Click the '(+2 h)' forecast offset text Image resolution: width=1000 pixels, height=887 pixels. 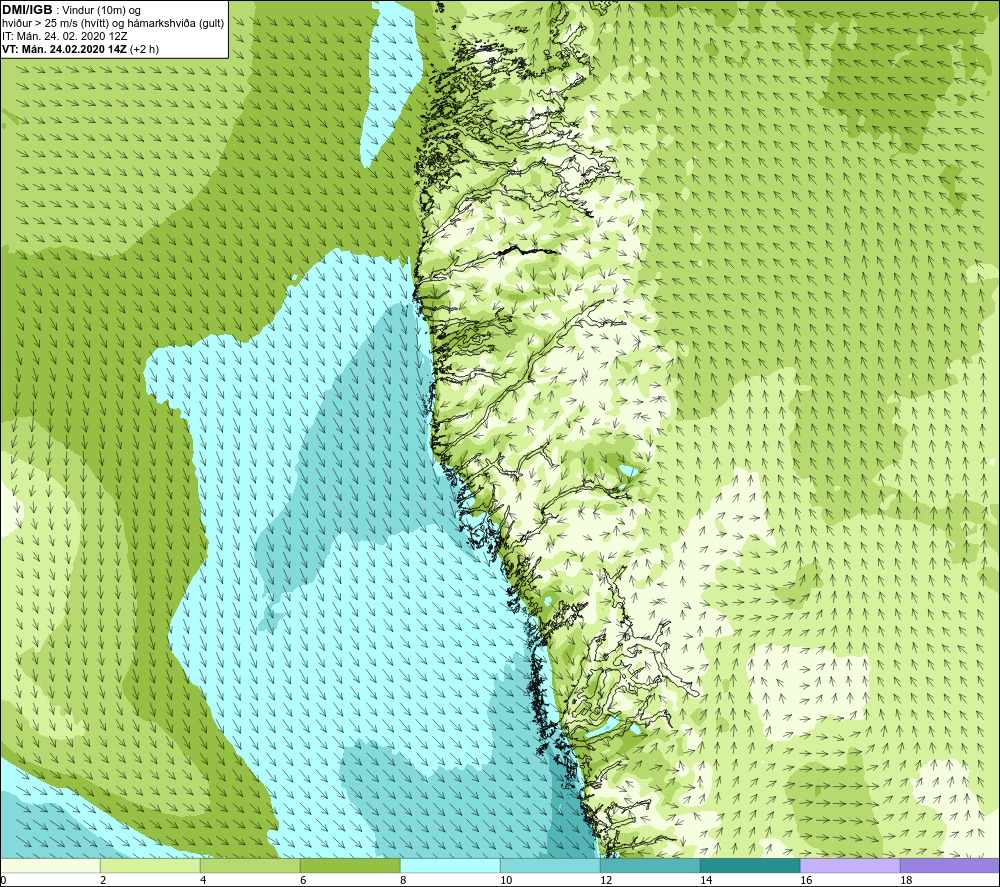pyautogui.click(x=144, y=49)
